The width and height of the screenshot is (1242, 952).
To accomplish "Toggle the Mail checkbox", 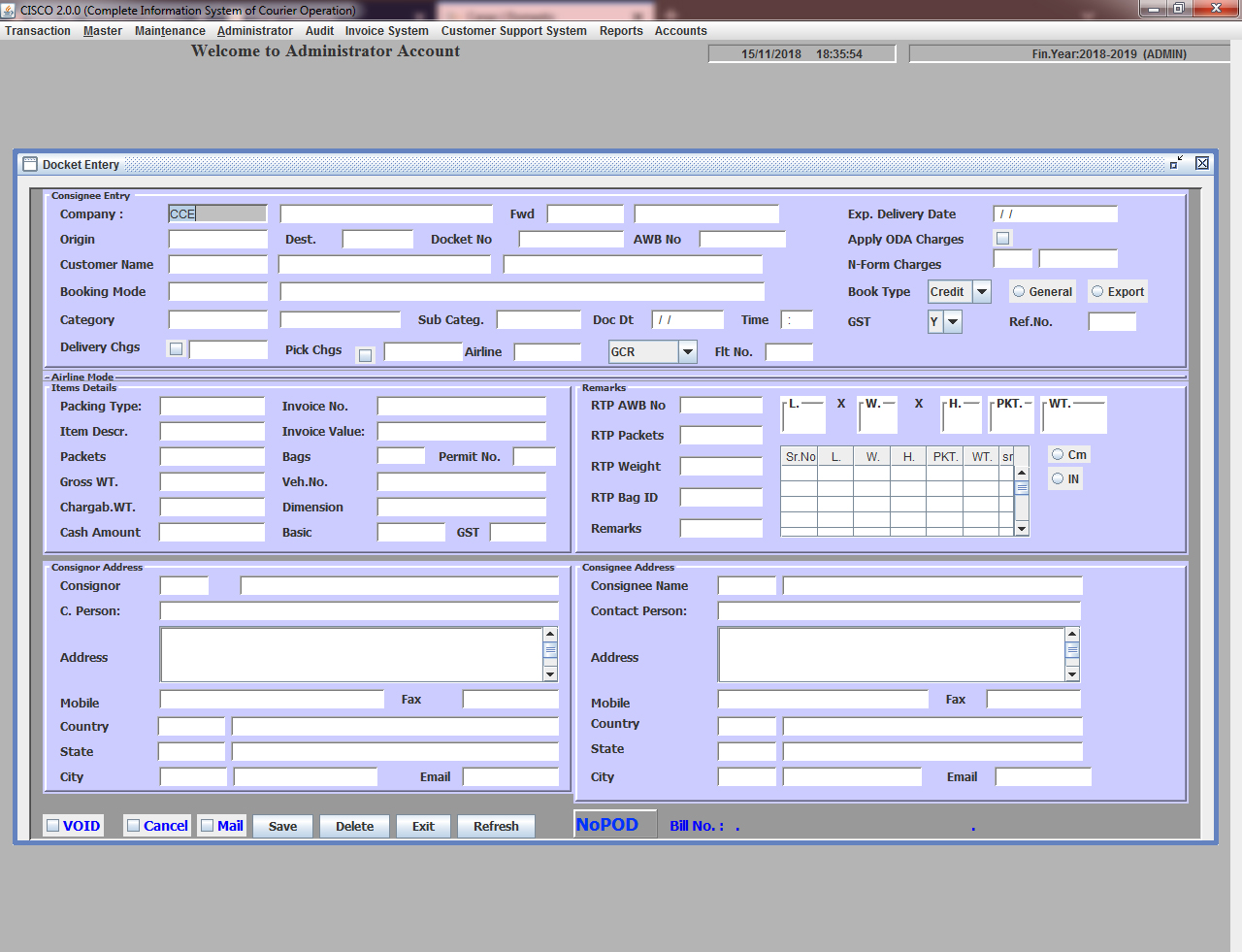I will tap(207, 826).
